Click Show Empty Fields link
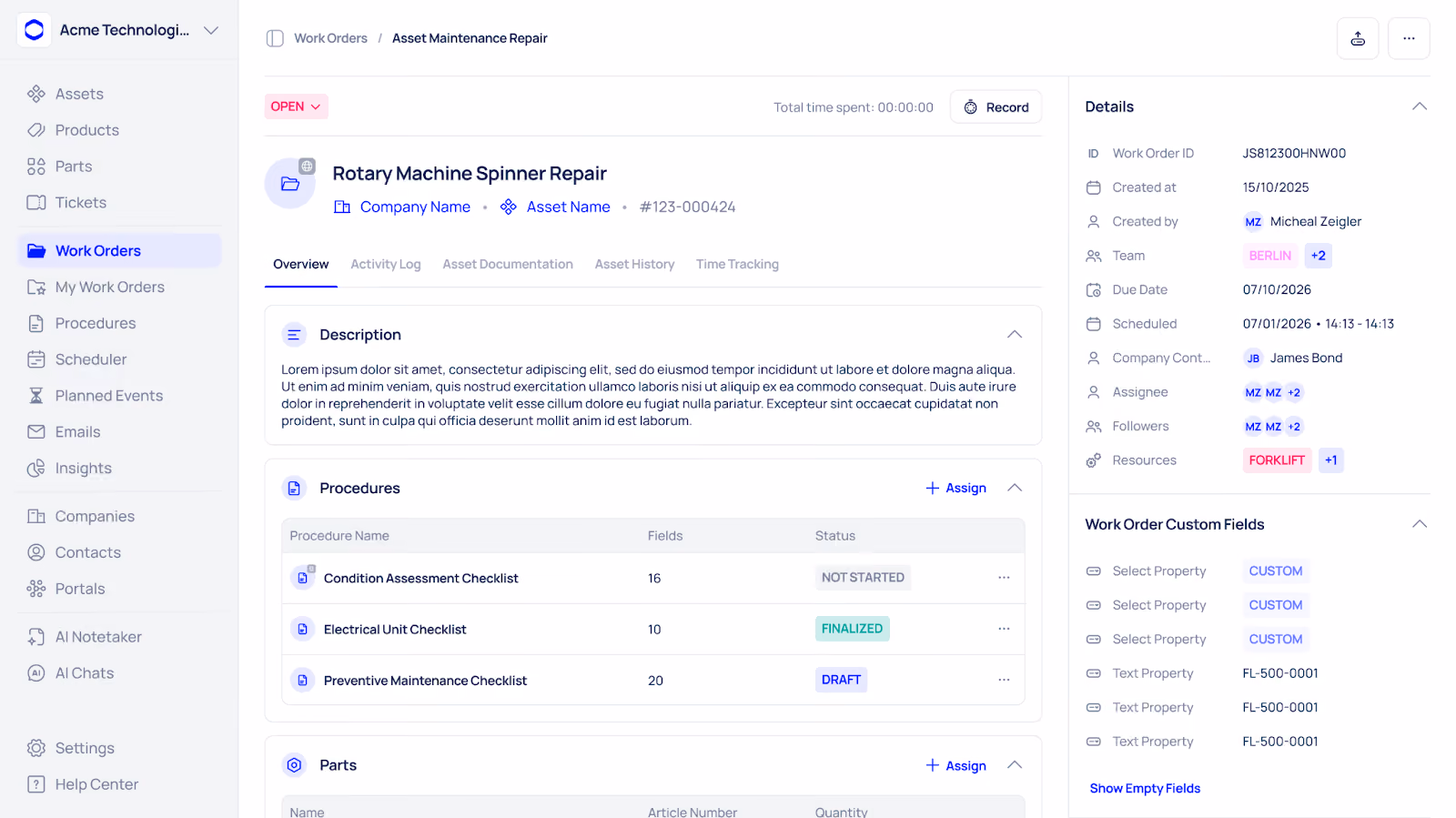1456x818 pixels. (1145, 788)
